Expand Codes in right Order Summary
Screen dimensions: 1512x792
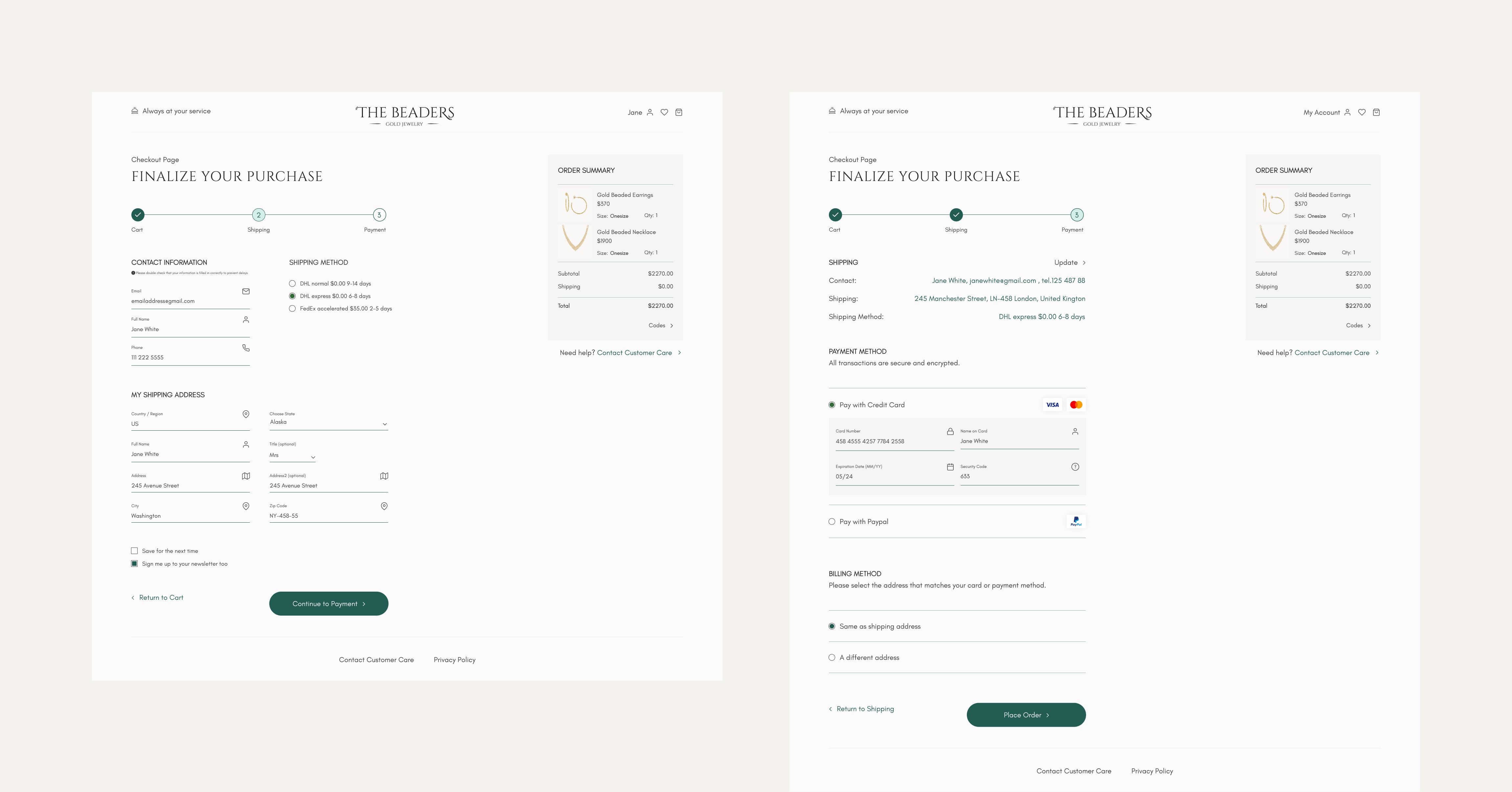(1358, 325)
